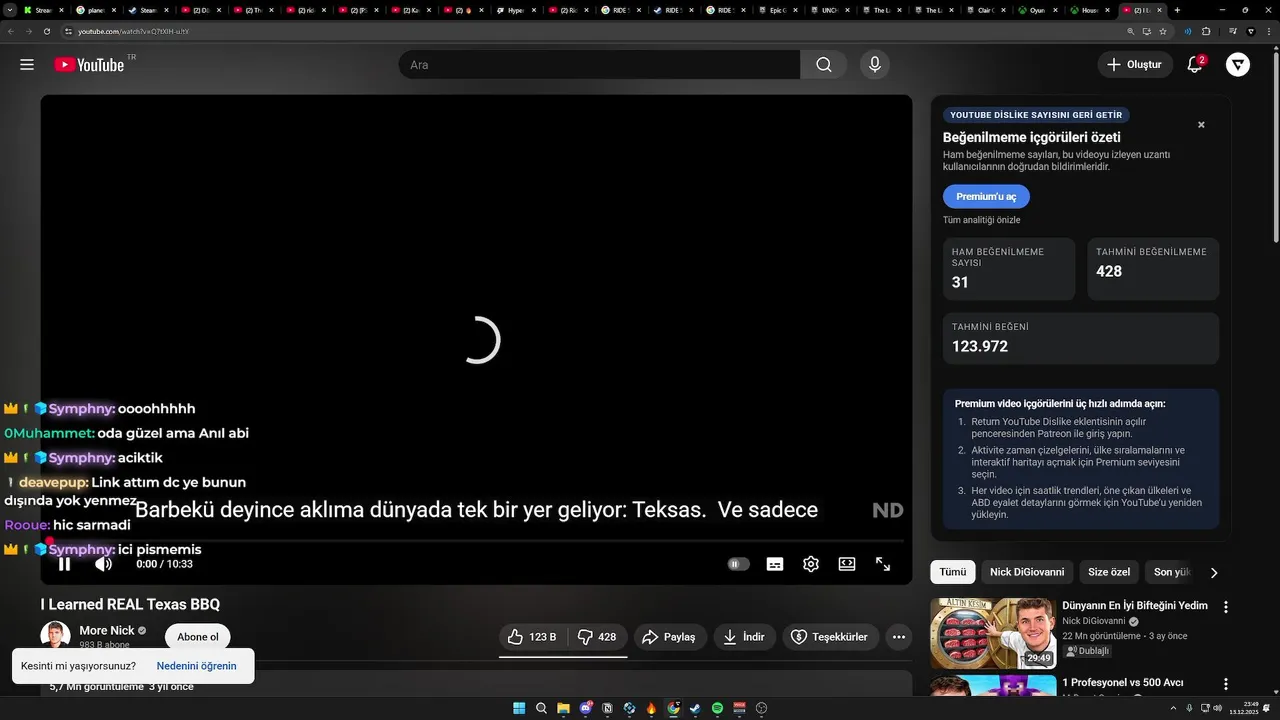Click the browser address bar URL
Image resolution: width=1280 pixels, height=720 pixels.
(133, 32)
